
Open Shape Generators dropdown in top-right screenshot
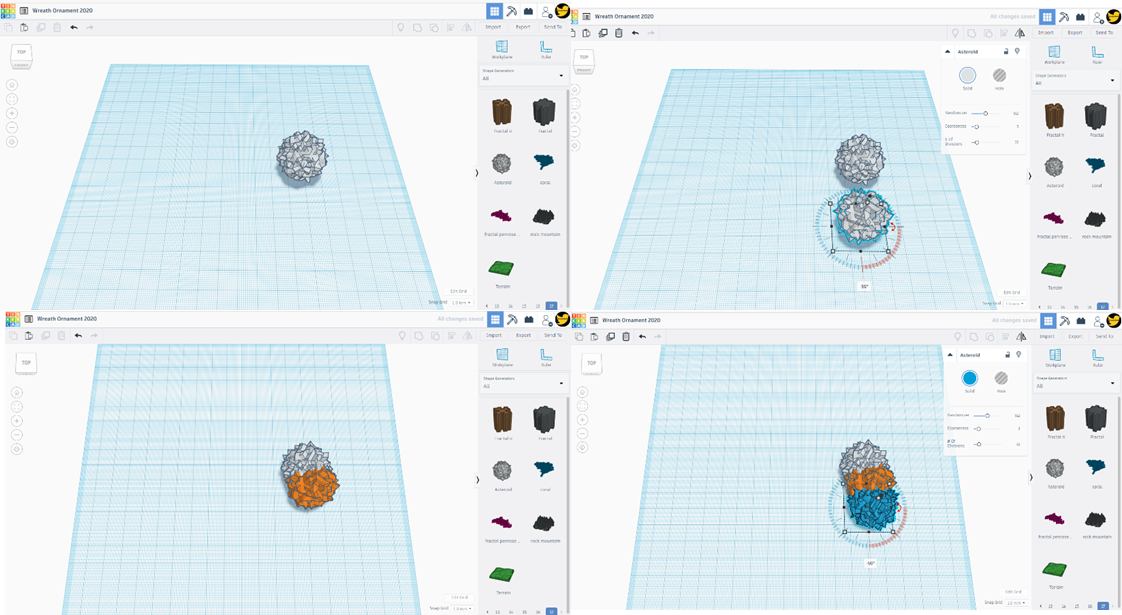[x=1075, y=80]
